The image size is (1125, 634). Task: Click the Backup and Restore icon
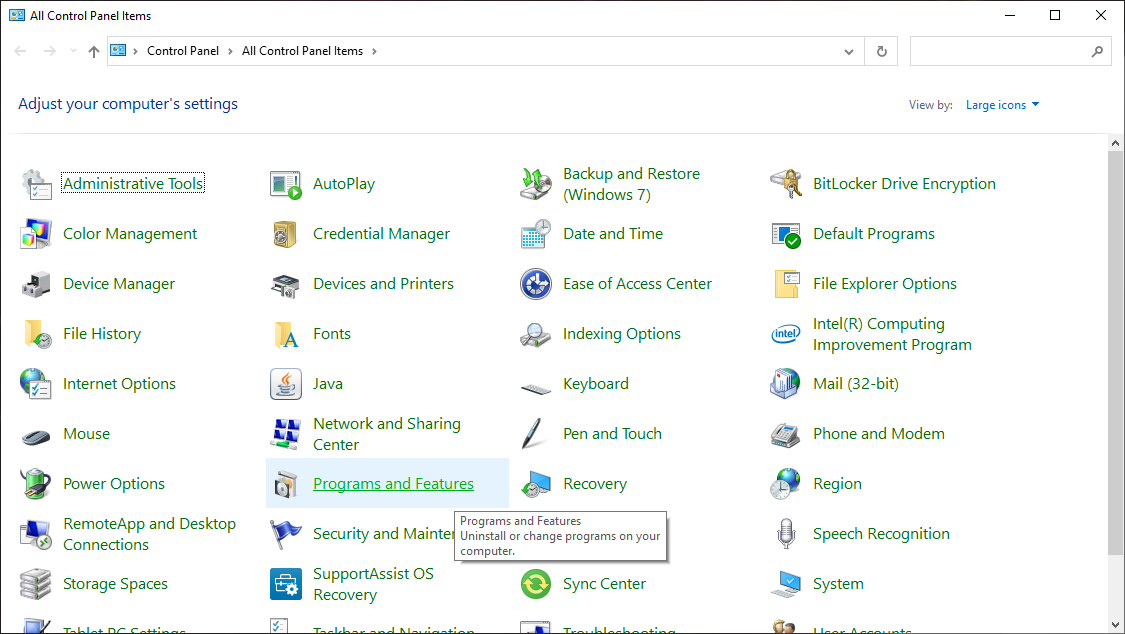[536, 184]
